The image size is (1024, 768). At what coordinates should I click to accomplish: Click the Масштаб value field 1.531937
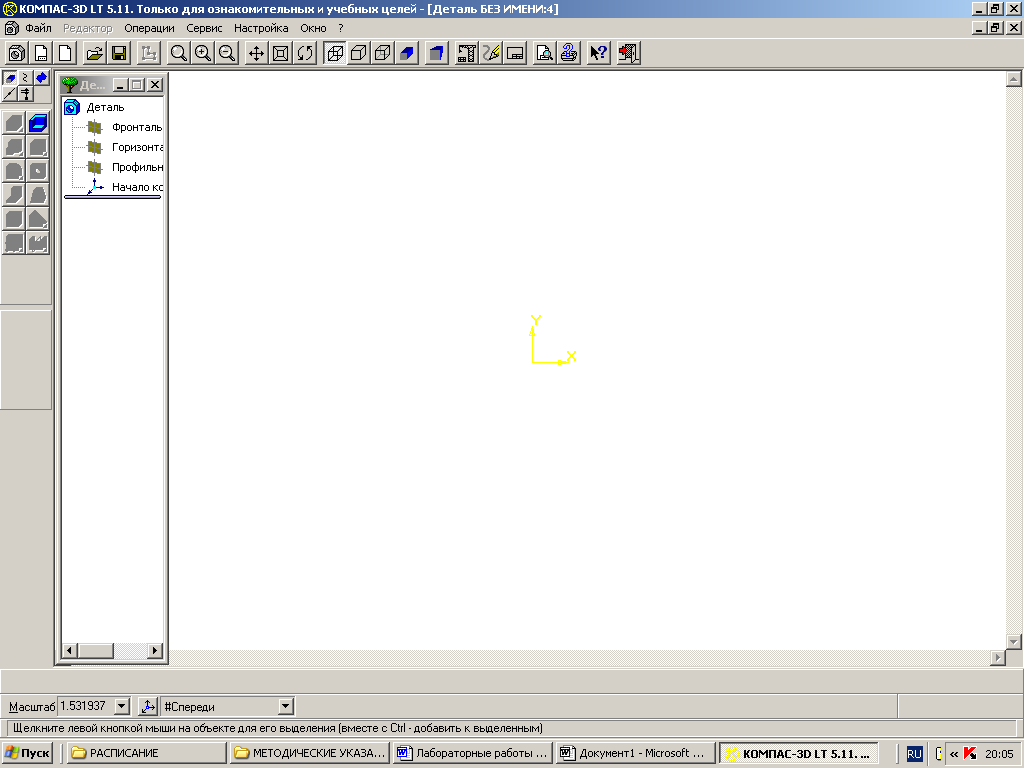[86, 706]
